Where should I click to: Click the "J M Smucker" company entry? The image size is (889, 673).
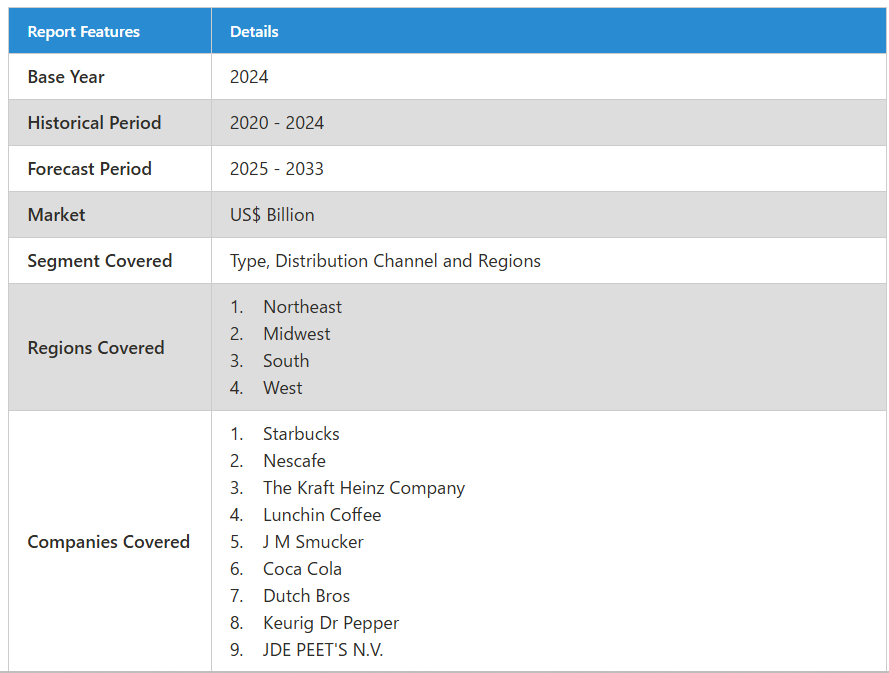(x=313, y=542)
